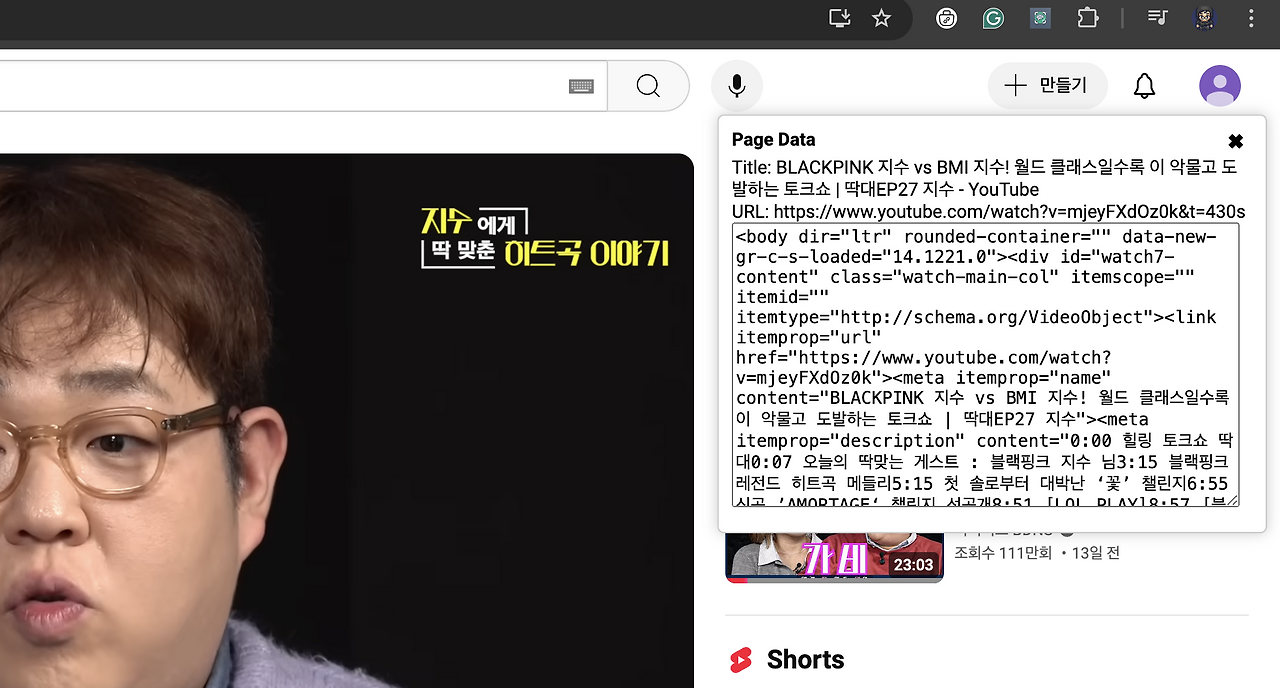
Task: Click the Shorts section heading
Action: 805,660
